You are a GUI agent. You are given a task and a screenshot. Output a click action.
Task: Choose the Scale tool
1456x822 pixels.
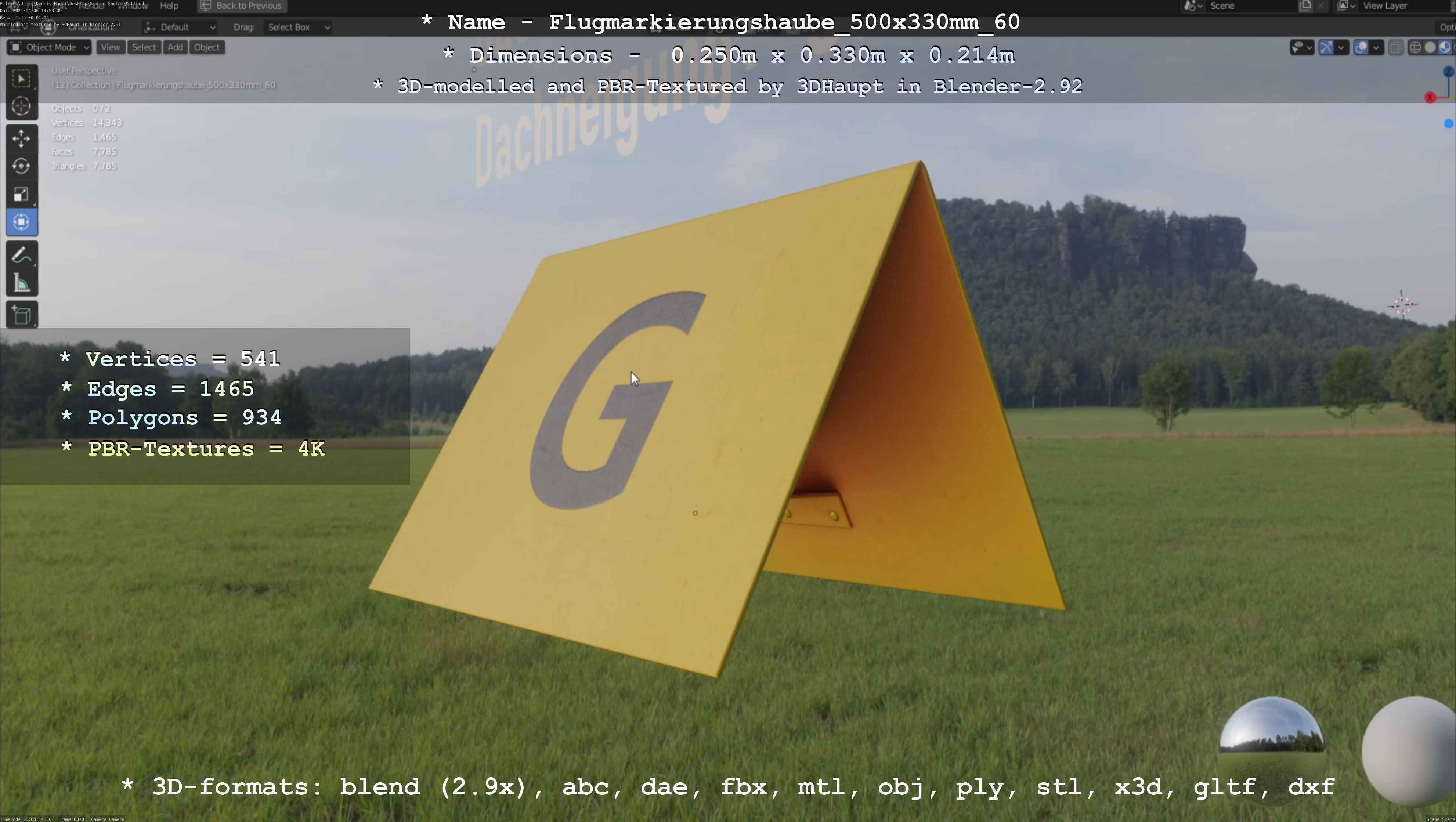(x=21, y=194)
